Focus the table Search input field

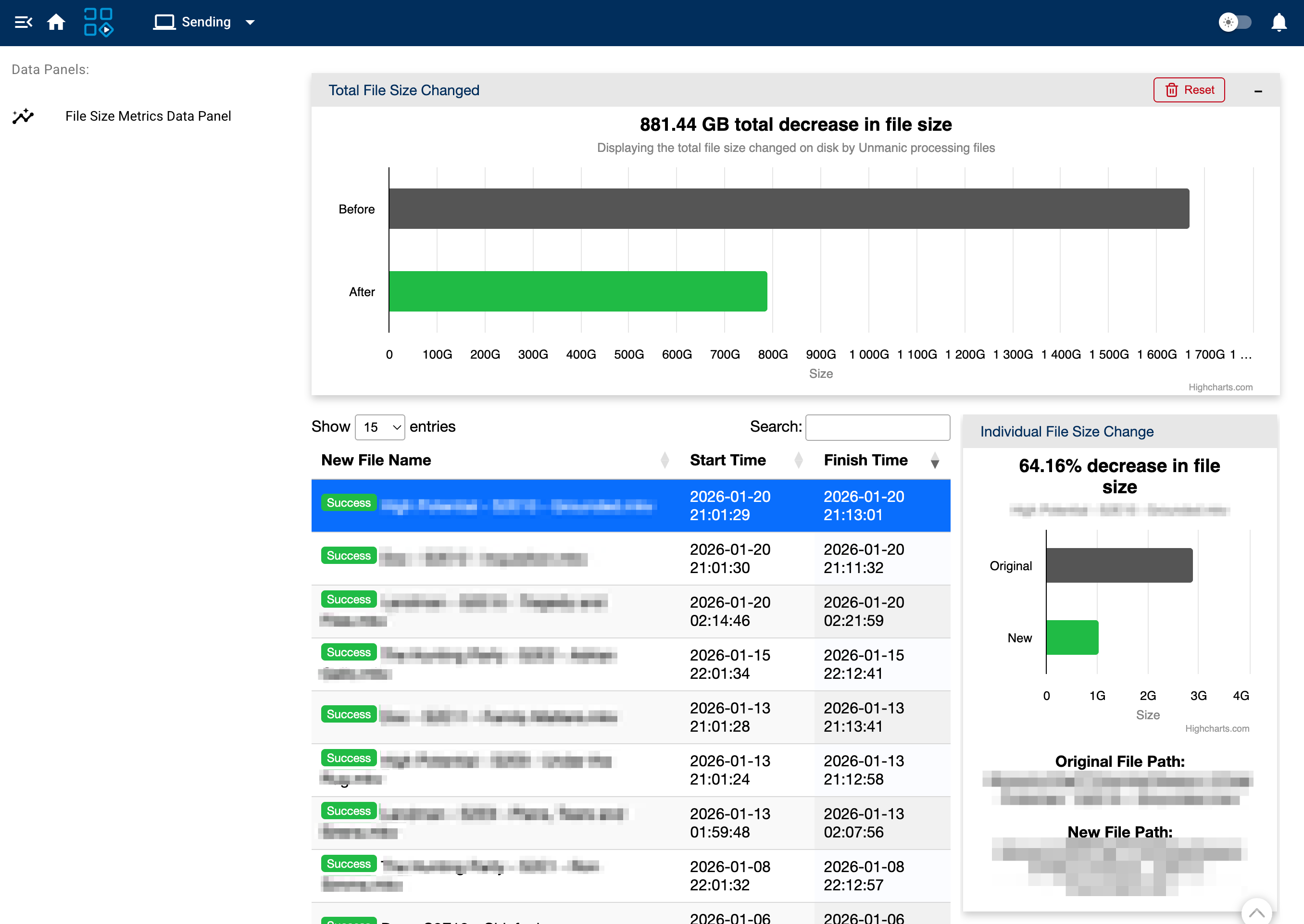(x=878, y=427)
